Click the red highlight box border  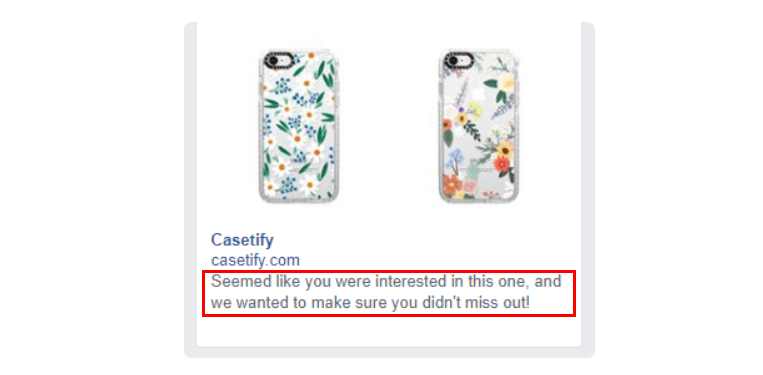[x=388, y=271]
